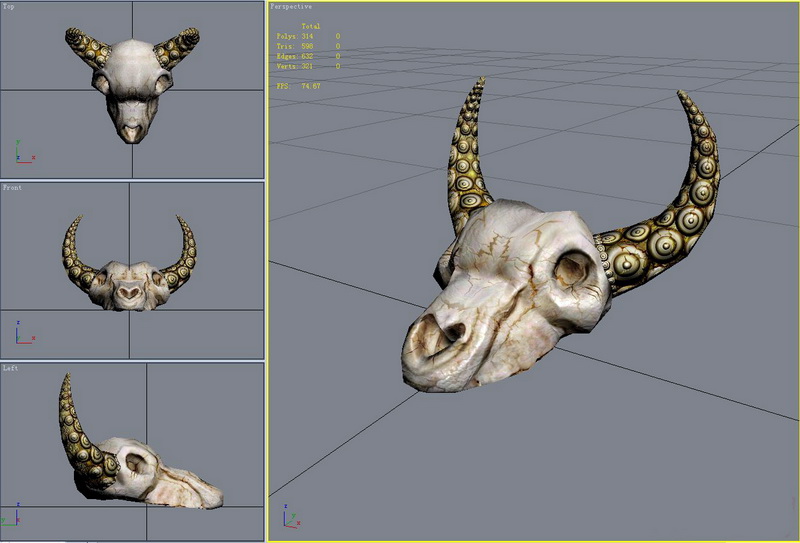Click the axis gizmo in Top viewport

pos(21,152)
